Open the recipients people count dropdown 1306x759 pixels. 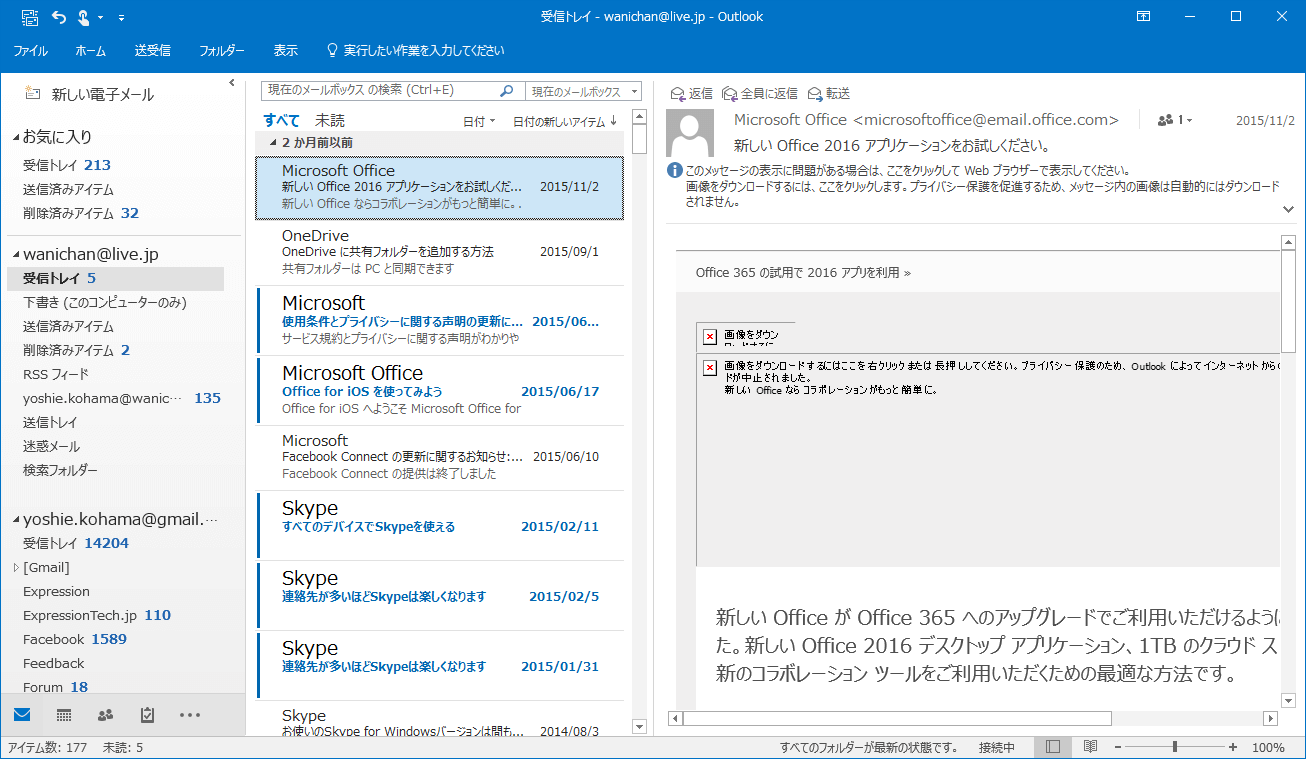coord(1174,120)
